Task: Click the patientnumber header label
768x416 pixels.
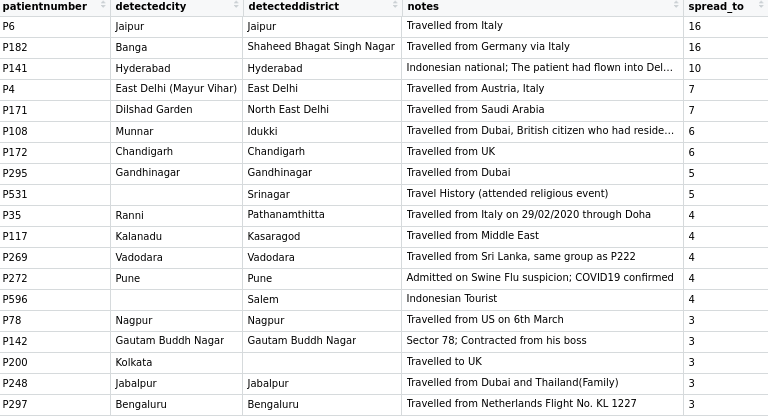Action: click(45, 6)
